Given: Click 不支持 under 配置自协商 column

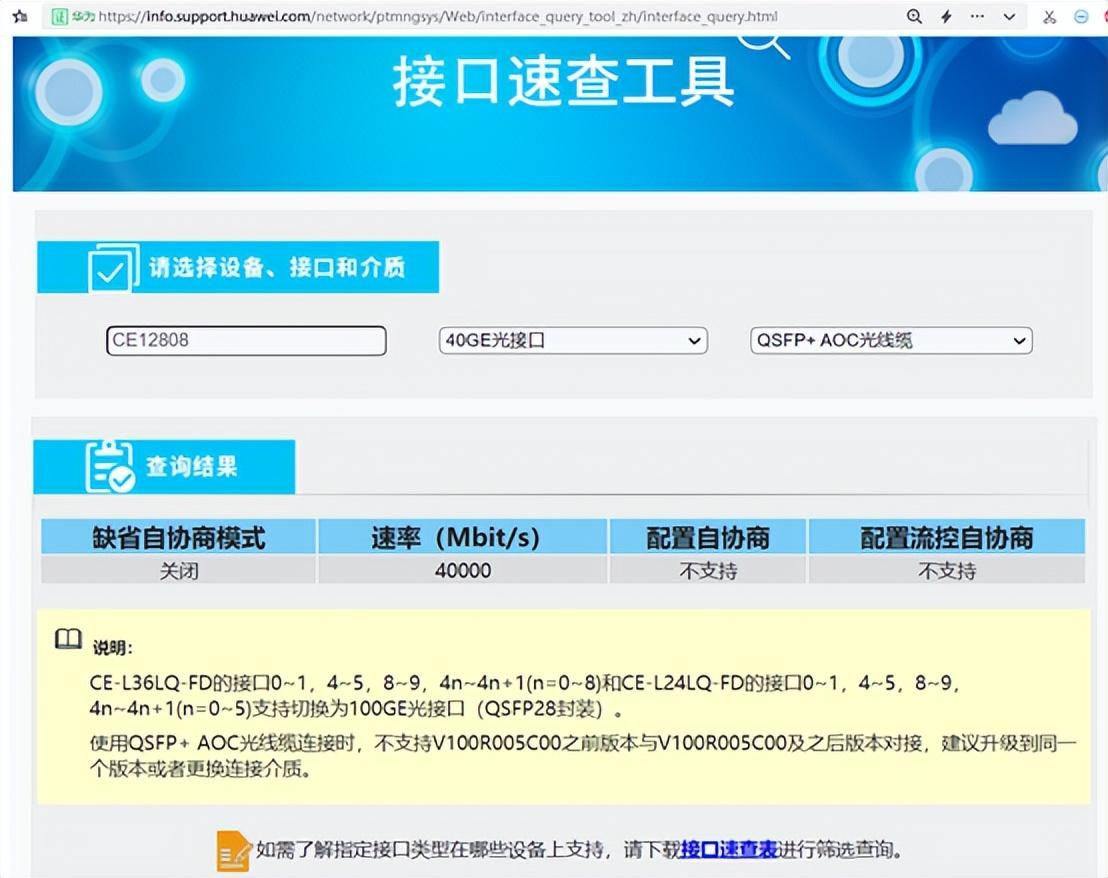Looking at the screenshot, I should point(707,570).
